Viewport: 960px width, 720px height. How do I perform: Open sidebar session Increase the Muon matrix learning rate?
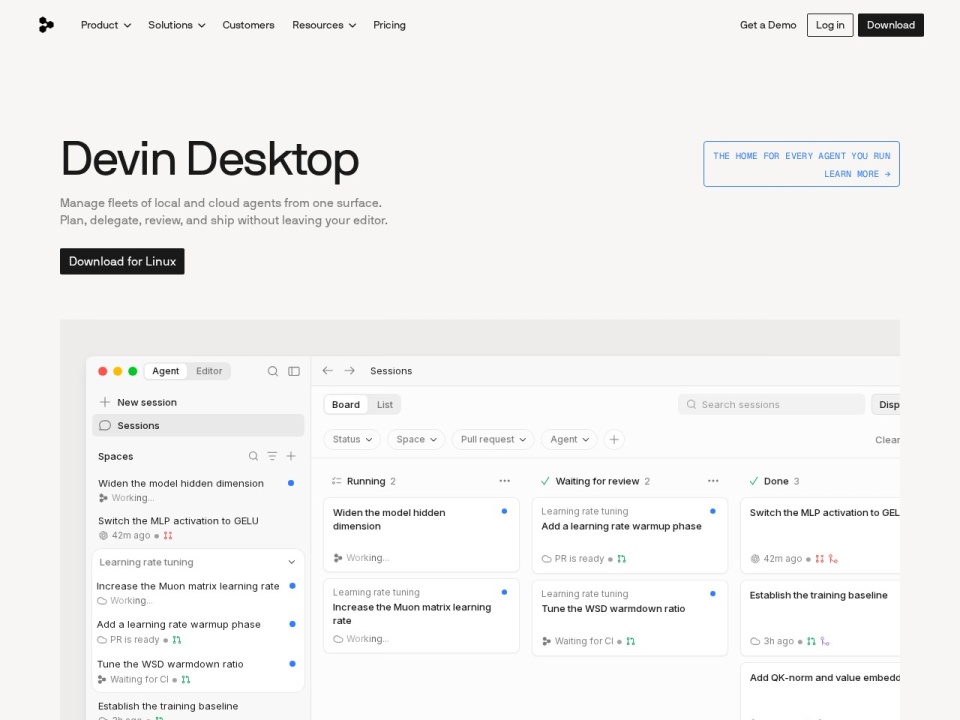198,593
